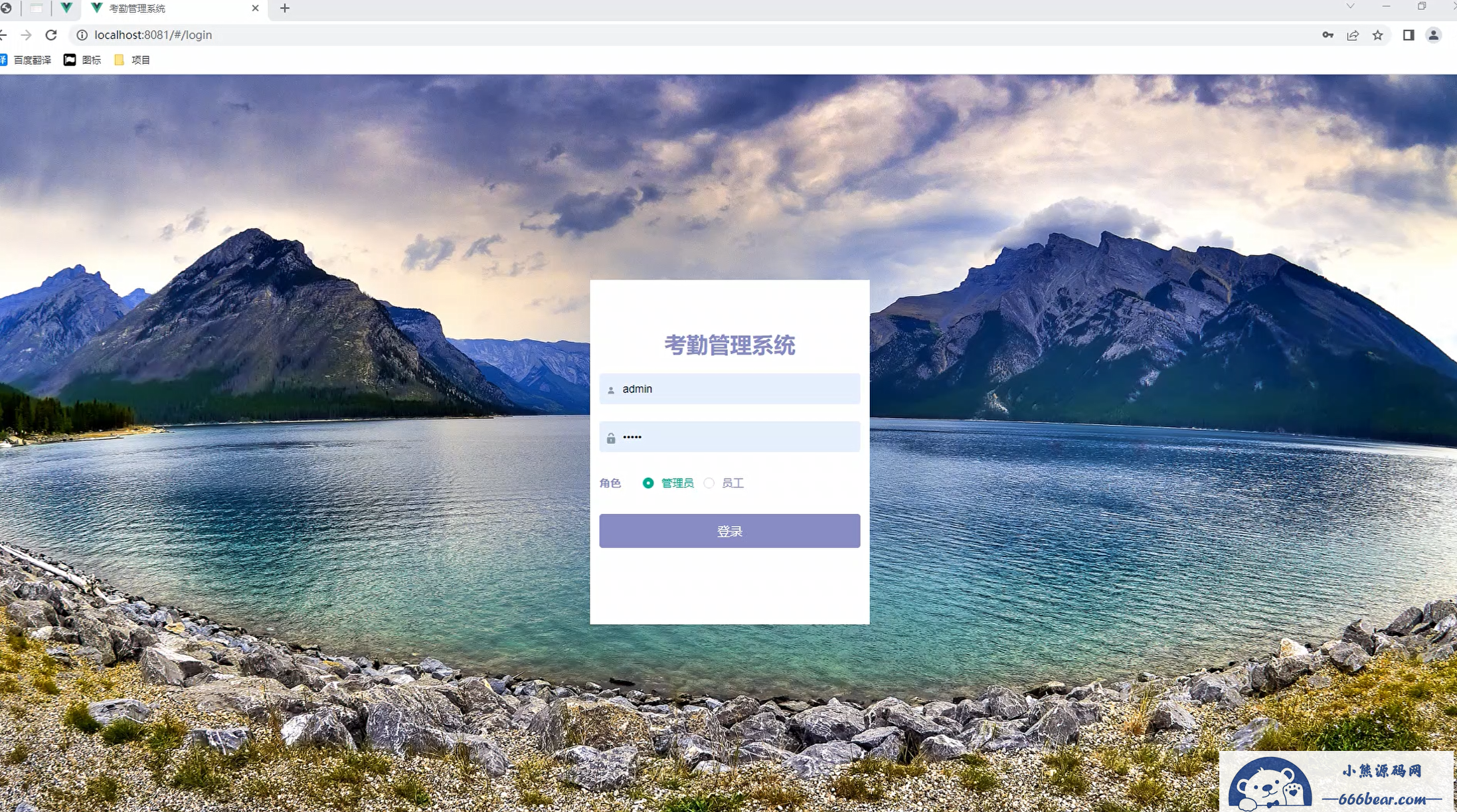Close the 考勤管理系统 tab
This screenshot has height=812, width=1457.
255,8
